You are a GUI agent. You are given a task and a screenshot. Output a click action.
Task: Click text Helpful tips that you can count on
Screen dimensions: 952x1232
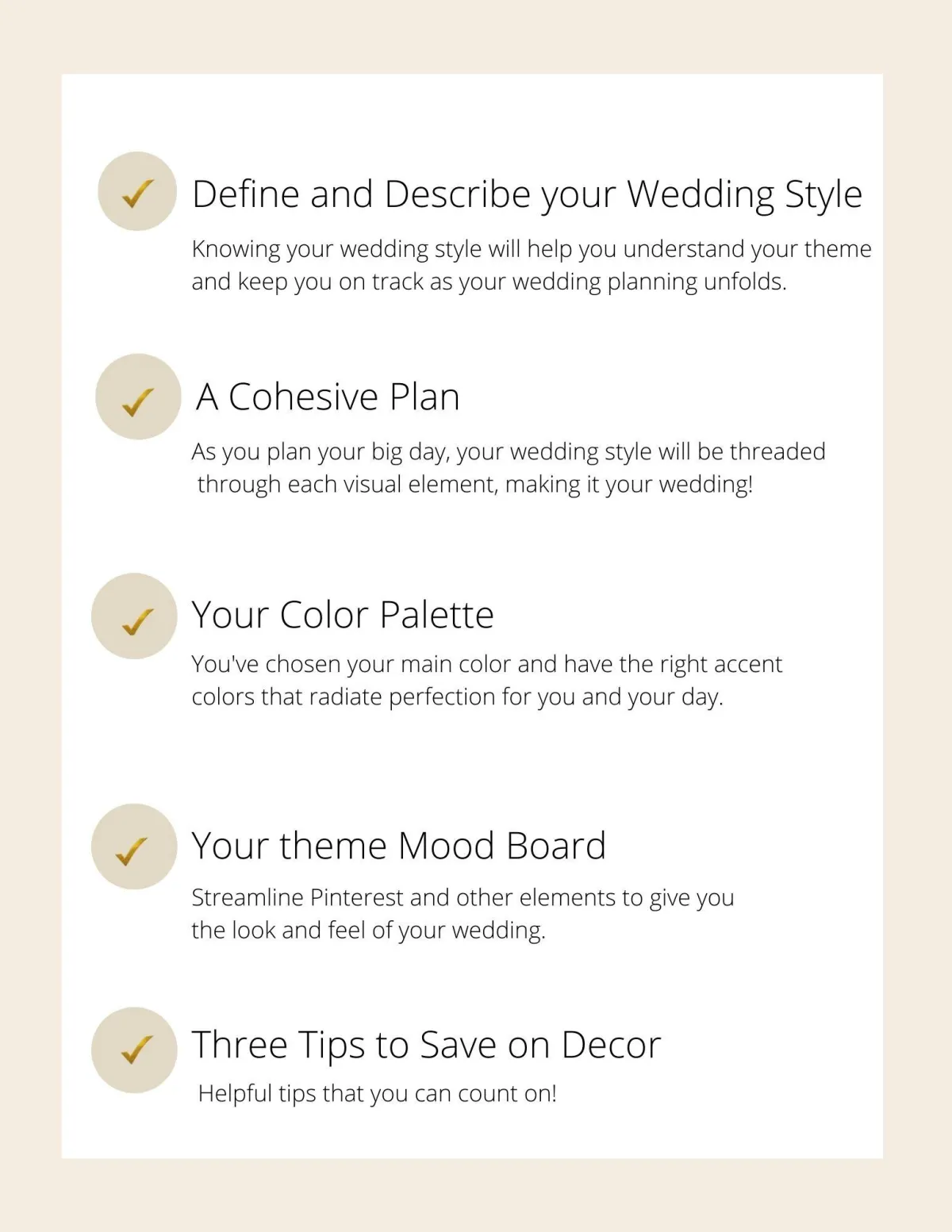click(377, 1093)
